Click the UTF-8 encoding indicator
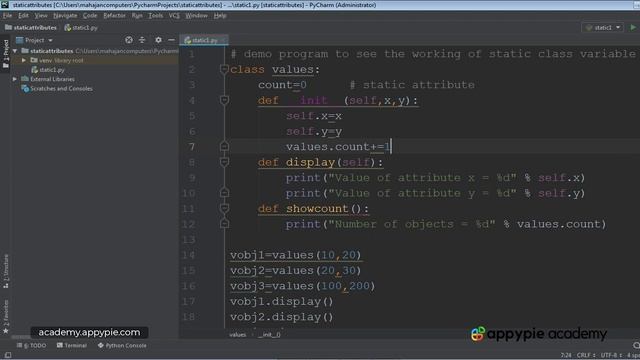 tap(611, 355)
